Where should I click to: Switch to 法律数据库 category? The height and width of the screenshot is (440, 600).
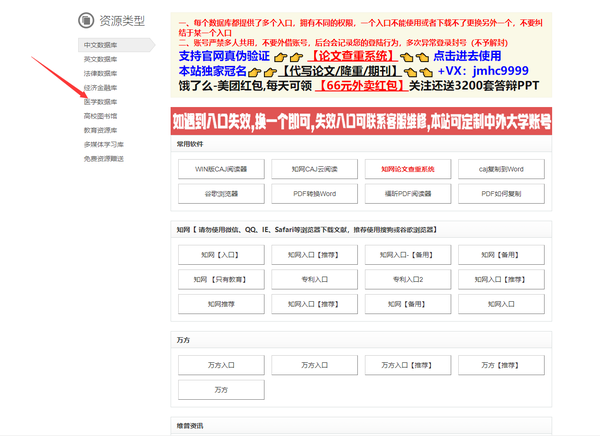100,73
